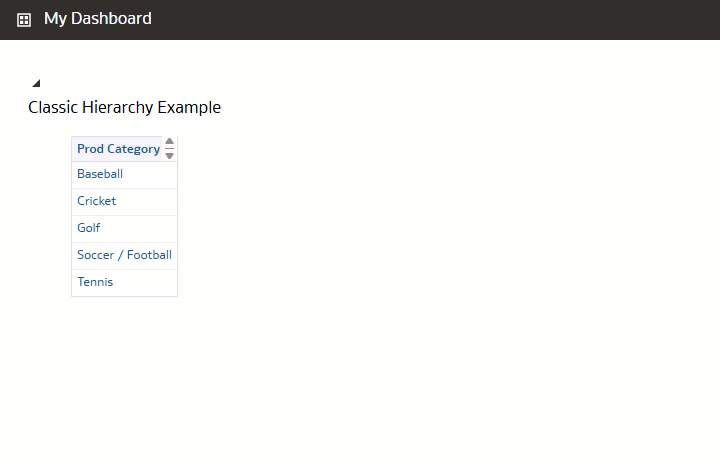The image size is (720, 462).
Task: Click the word Classic in the section title
Action: pos(53,107)
